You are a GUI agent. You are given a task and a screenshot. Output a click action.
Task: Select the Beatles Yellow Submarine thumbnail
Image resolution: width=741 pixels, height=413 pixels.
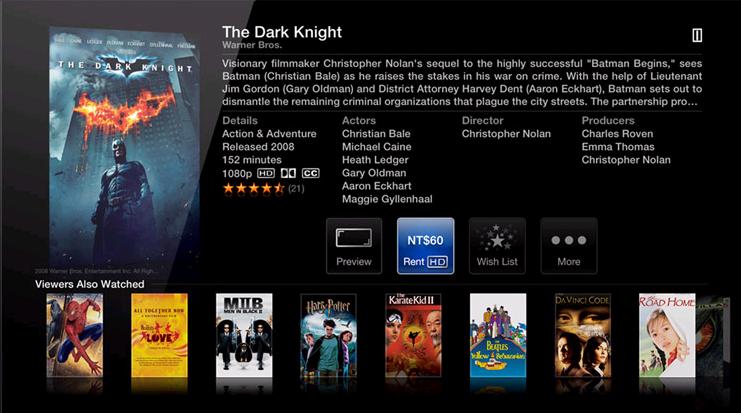(498, 335)
